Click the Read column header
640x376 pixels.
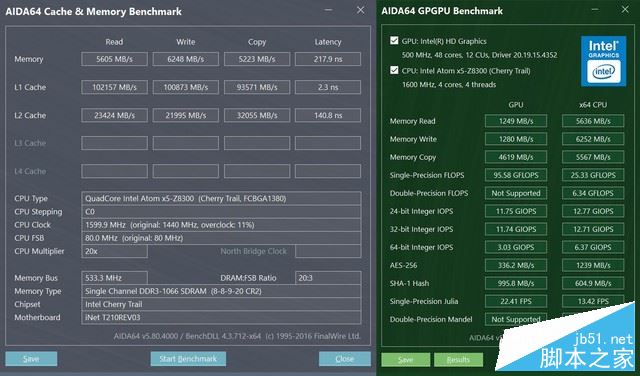[114, 42]
